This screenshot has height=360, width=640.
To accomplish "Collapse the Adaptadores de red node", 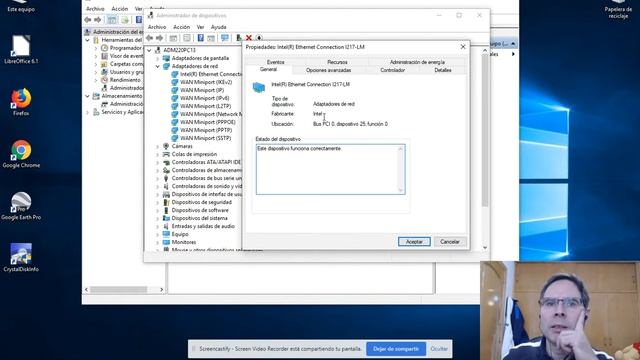I will coord(158,66).
